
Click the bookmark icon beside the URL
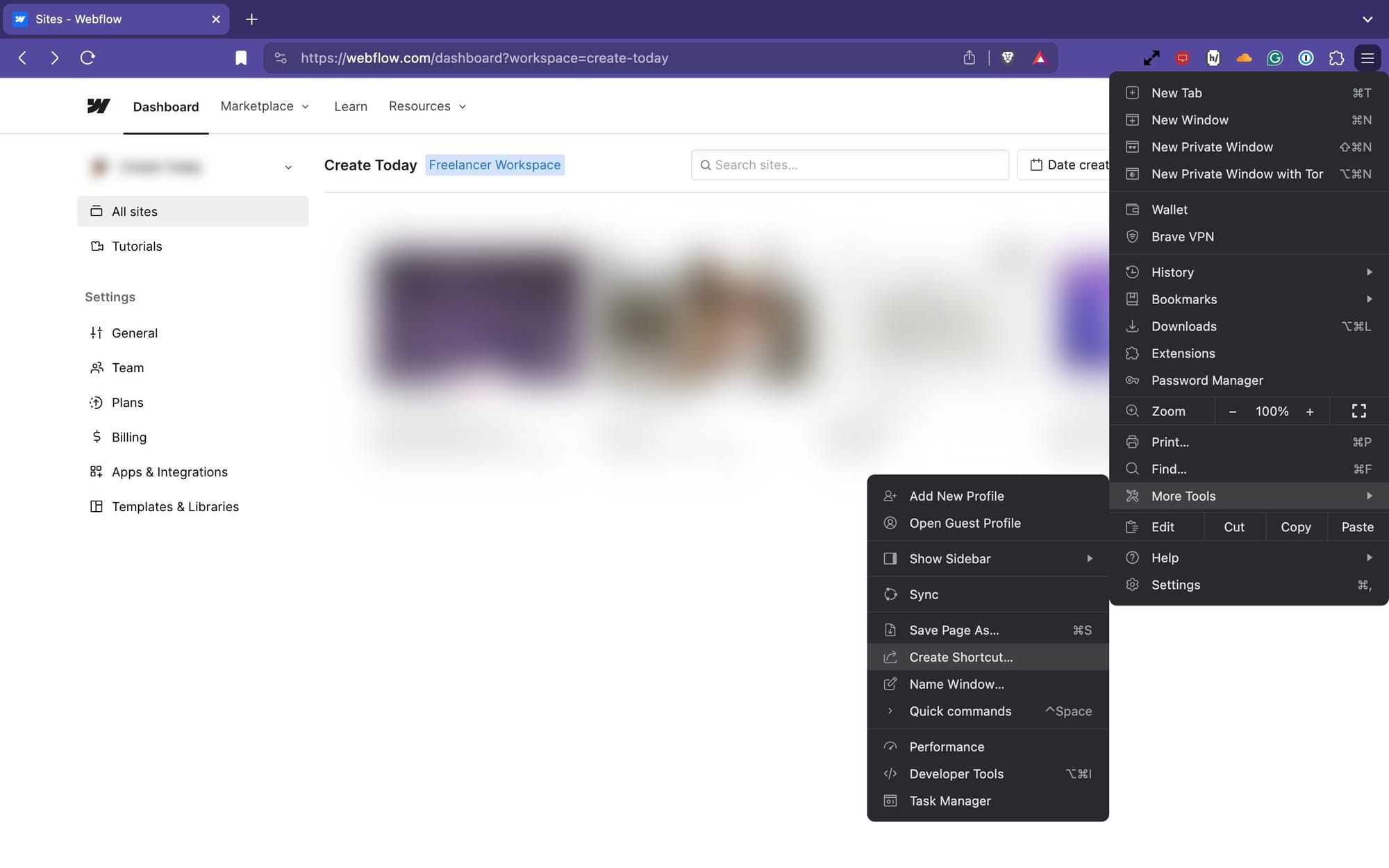coord(241,58)
